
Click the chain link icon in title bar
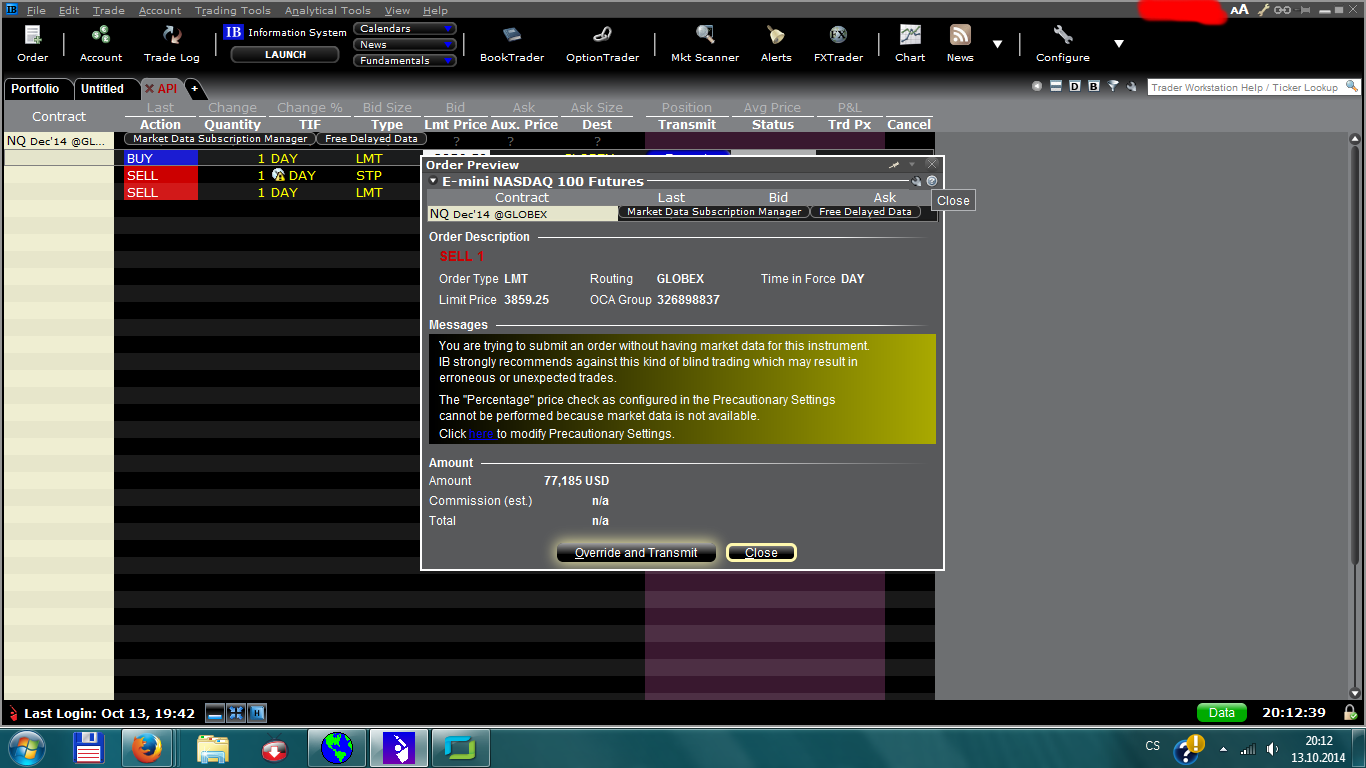tap(1282, 10)
